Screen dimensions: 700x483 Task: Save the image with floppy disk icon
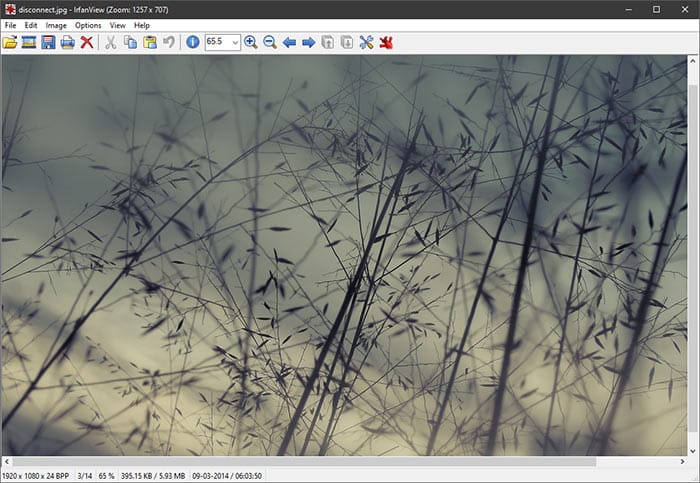[48, 42]
